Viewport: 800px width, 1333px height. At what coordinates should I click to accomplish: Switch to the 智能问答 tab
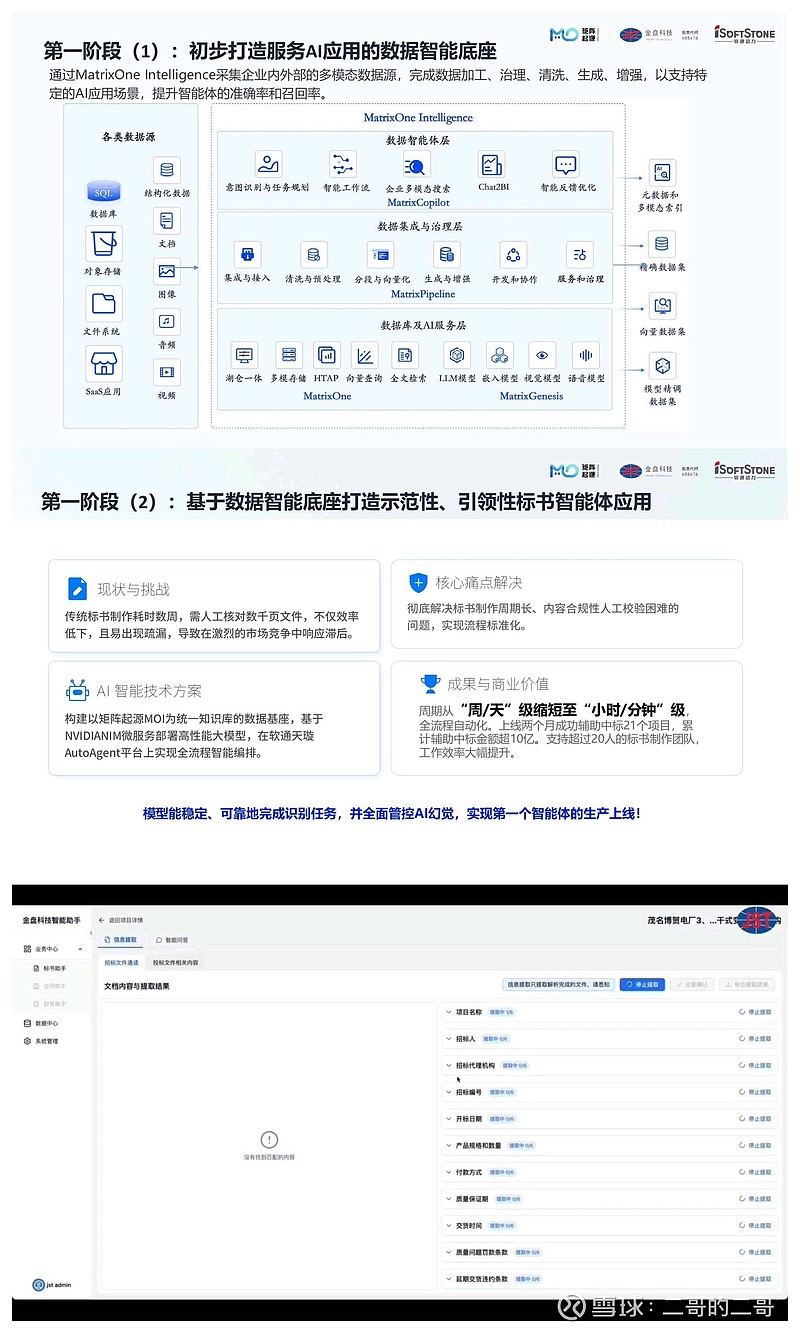pyautogui.click(x=176, y=939)
